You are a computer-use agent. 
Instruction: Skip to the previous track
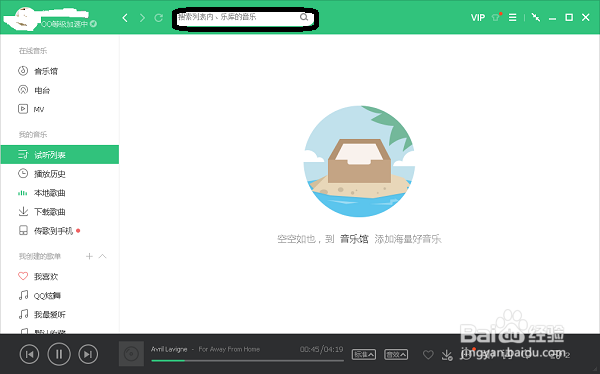29,354
